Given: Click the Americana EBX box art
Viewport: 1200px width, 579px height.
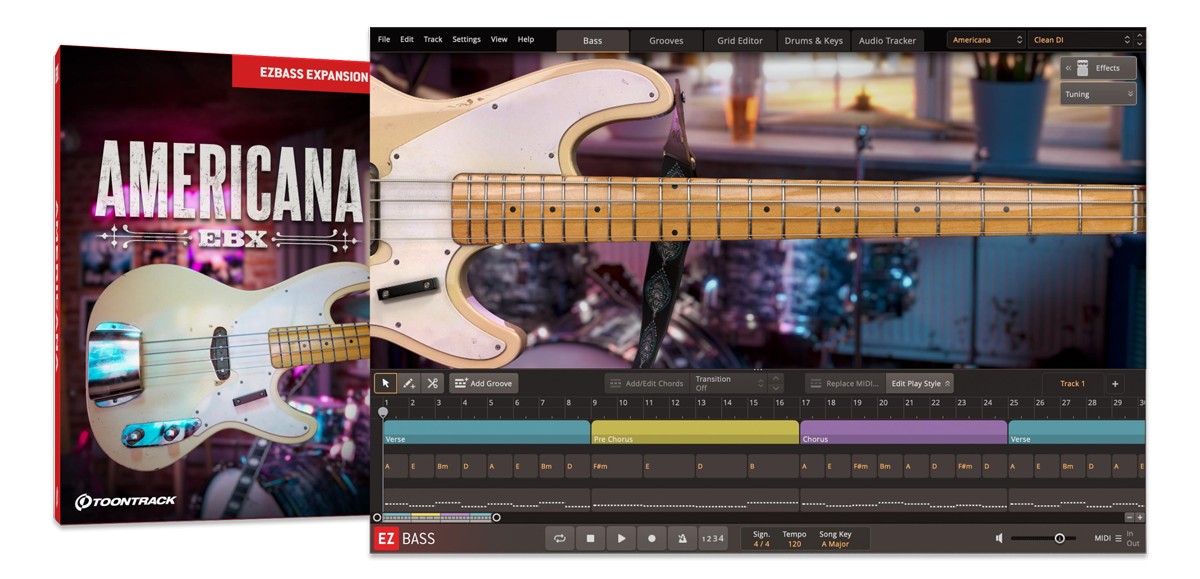Looking at the screenshot, I should pyautogui.click(x=212, y=285).
